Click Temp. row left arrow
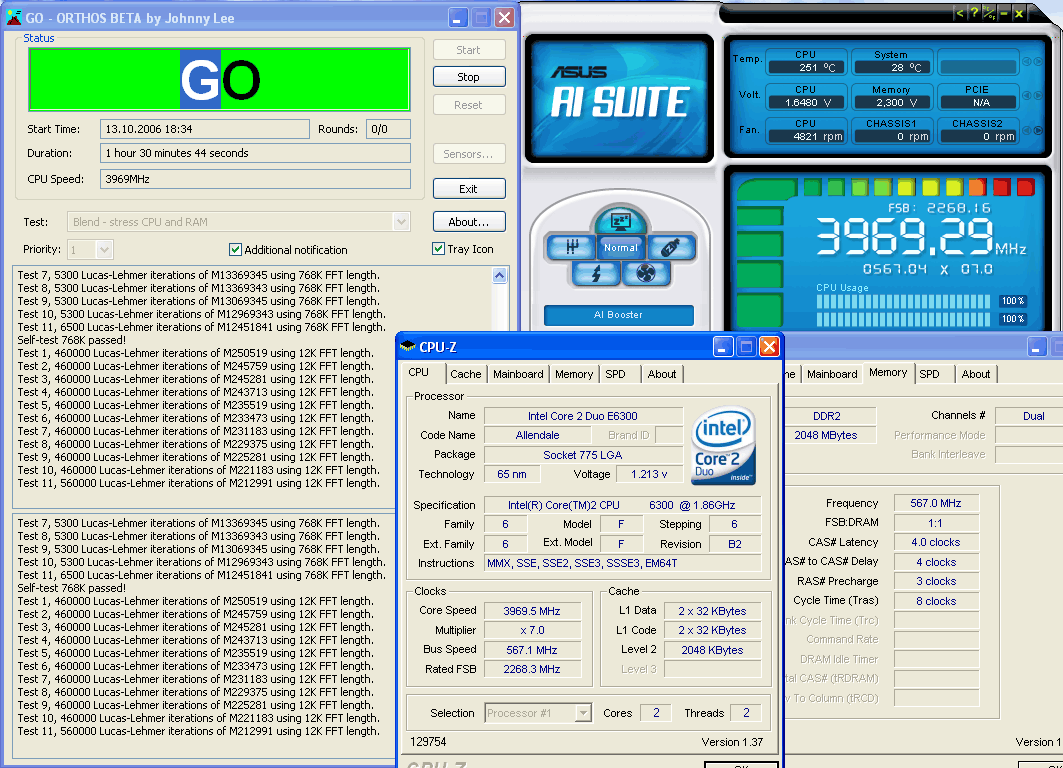The width and height of the screenshot is (1063, 768). [1027, 62]
